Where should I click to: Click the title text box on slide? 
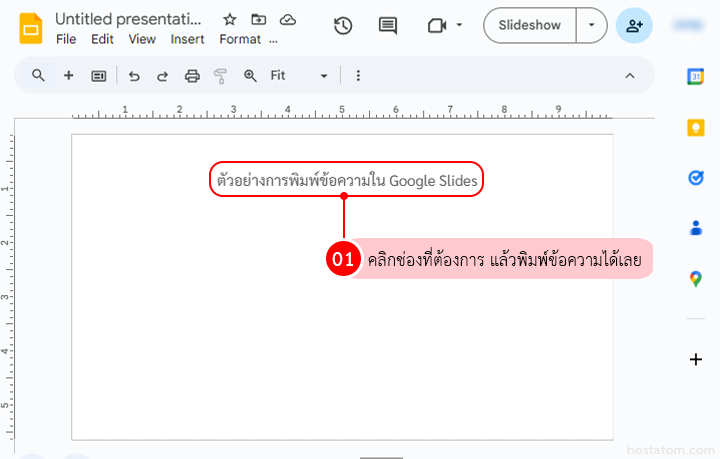(347, 179)
